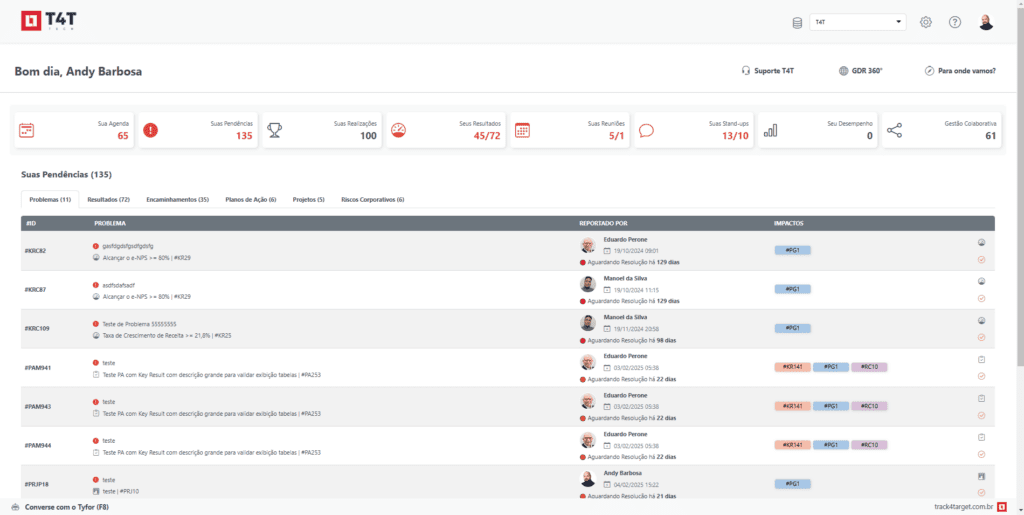This screenshot has width=1024, height=515.
Task: Click the help question mark icon
Action: (955, 22)
